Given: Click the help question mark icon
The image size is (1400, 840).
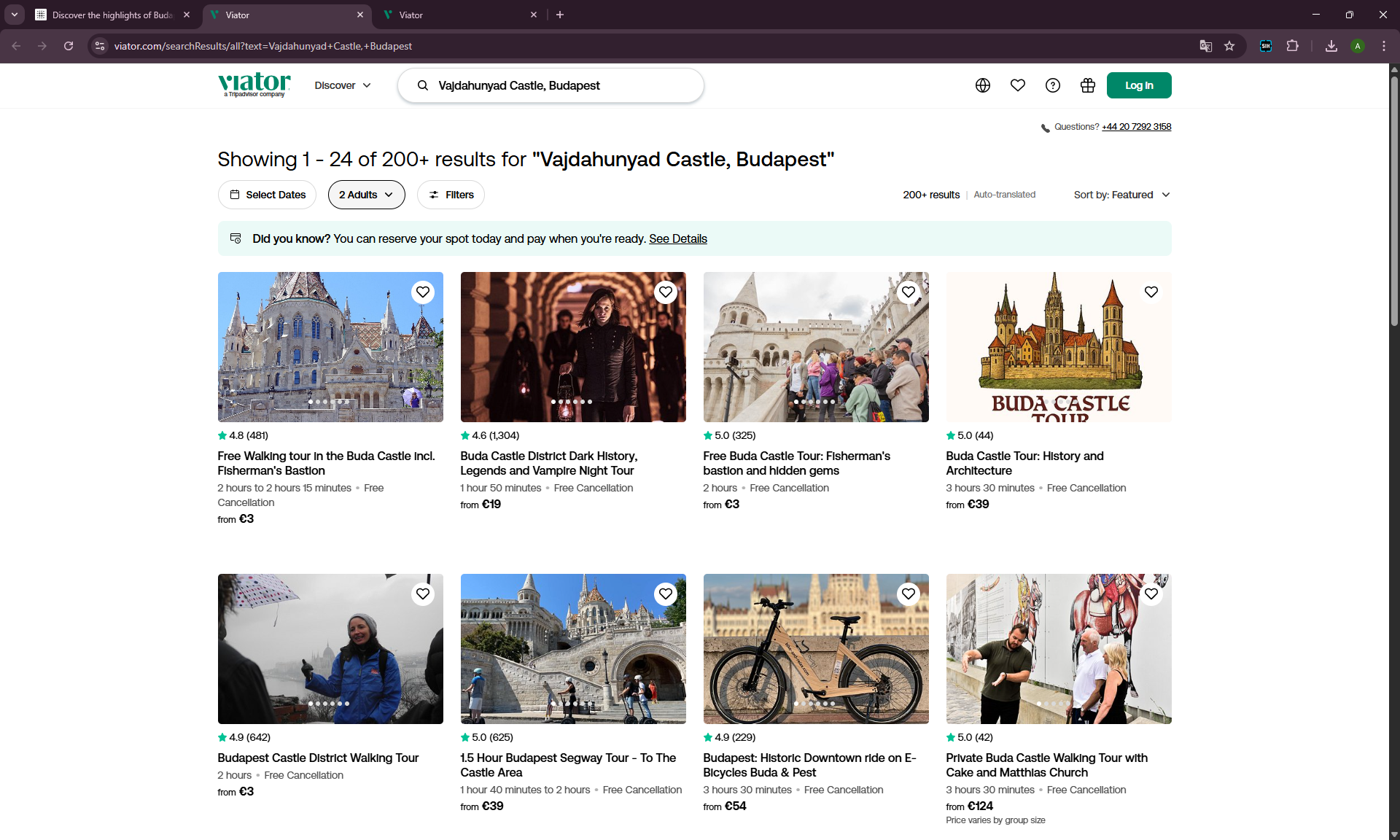Looking at the screenshot, I should 1052,85.
